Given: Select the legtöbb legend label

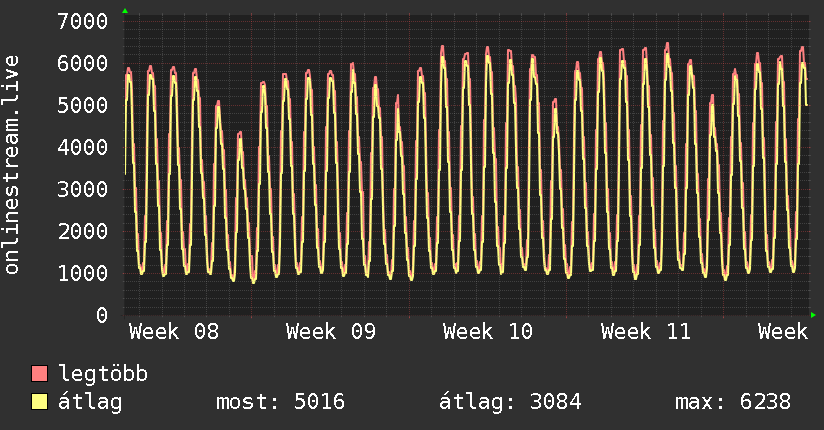Looking at the screenshot, I should point(104,375).
